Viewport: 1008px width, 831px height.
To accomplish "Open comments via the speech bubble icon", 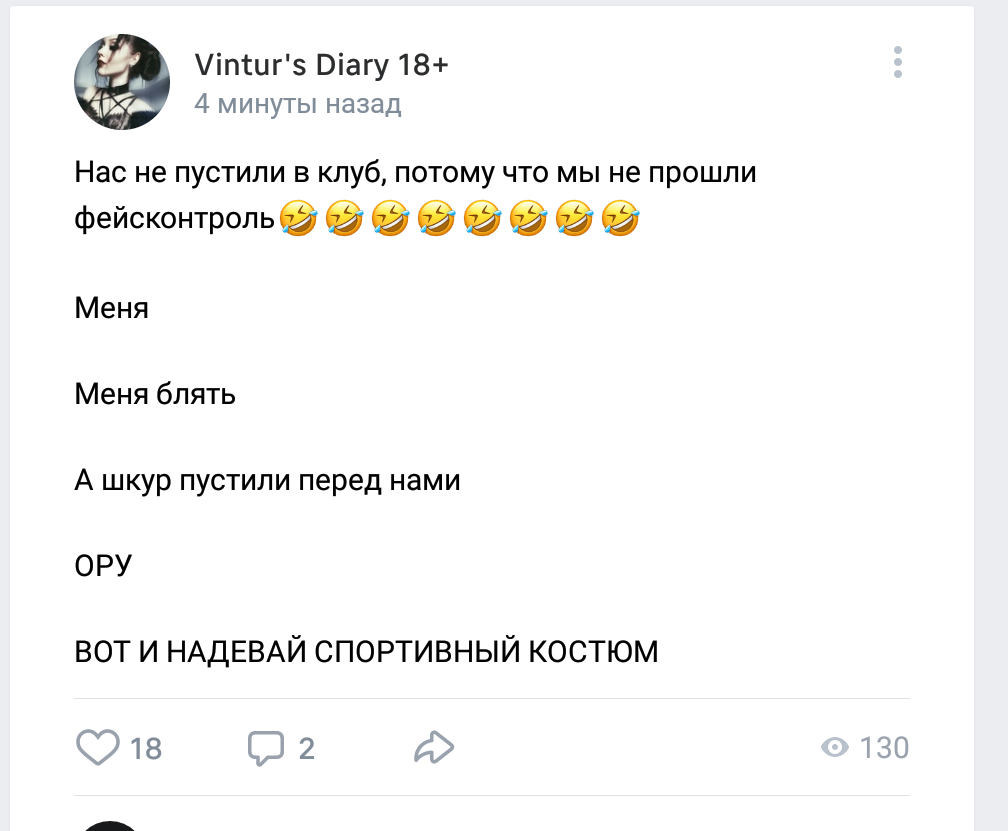I will 267,747.
